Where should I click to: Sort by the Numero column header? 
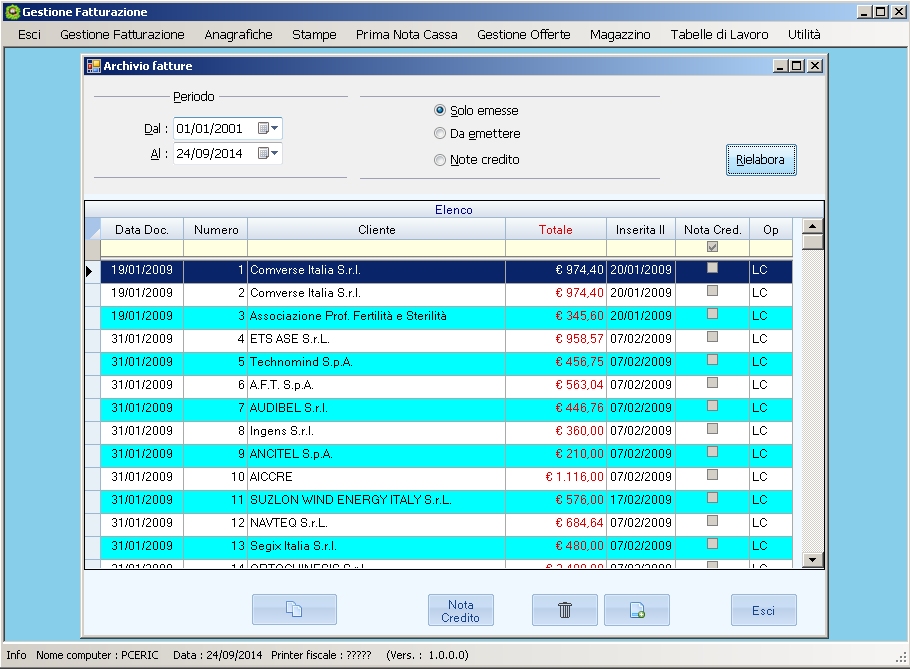[x=216, y=230]
